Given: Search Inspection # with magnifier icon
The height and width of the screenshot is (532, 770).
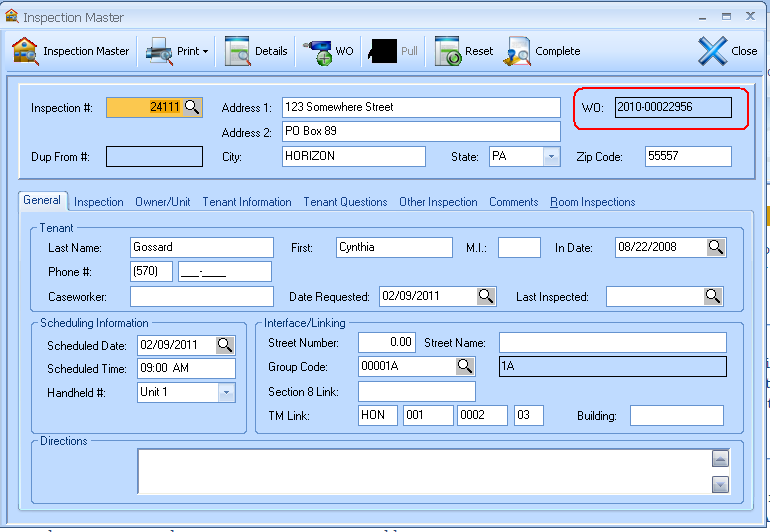Looking at the screenshot, I should tap(192, 107).
